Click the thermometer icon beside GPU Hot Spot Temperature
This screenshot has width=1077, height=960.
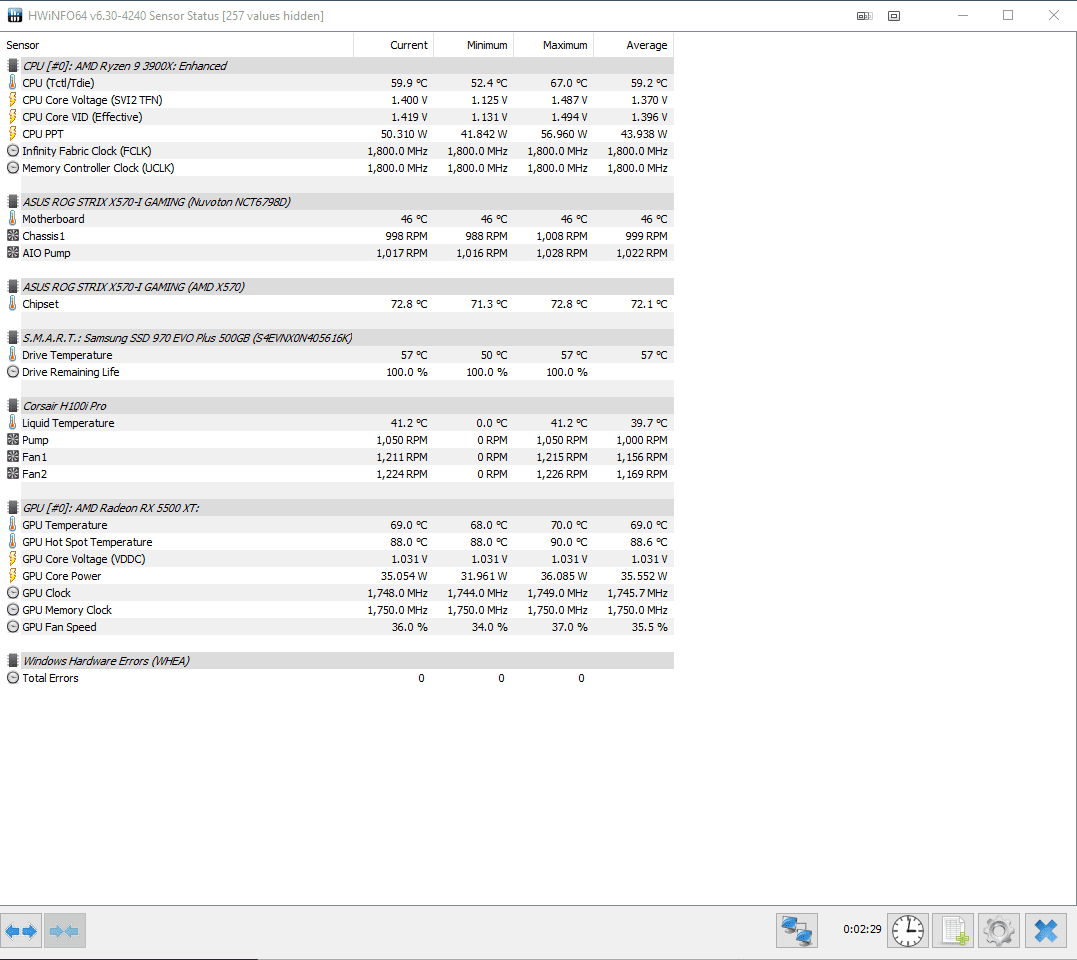[x=12, y=542]
